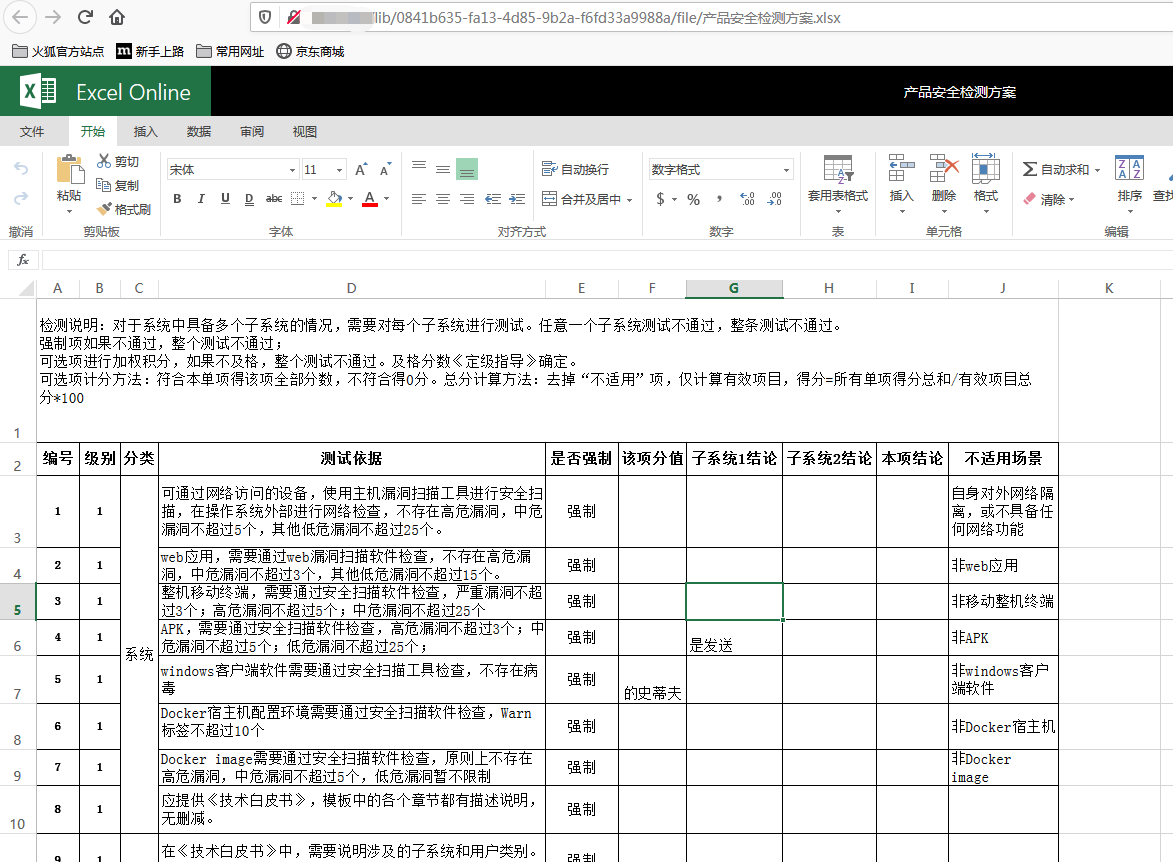Toggle bold formatting
The image size is (1173, 862).
click(177, 199)
